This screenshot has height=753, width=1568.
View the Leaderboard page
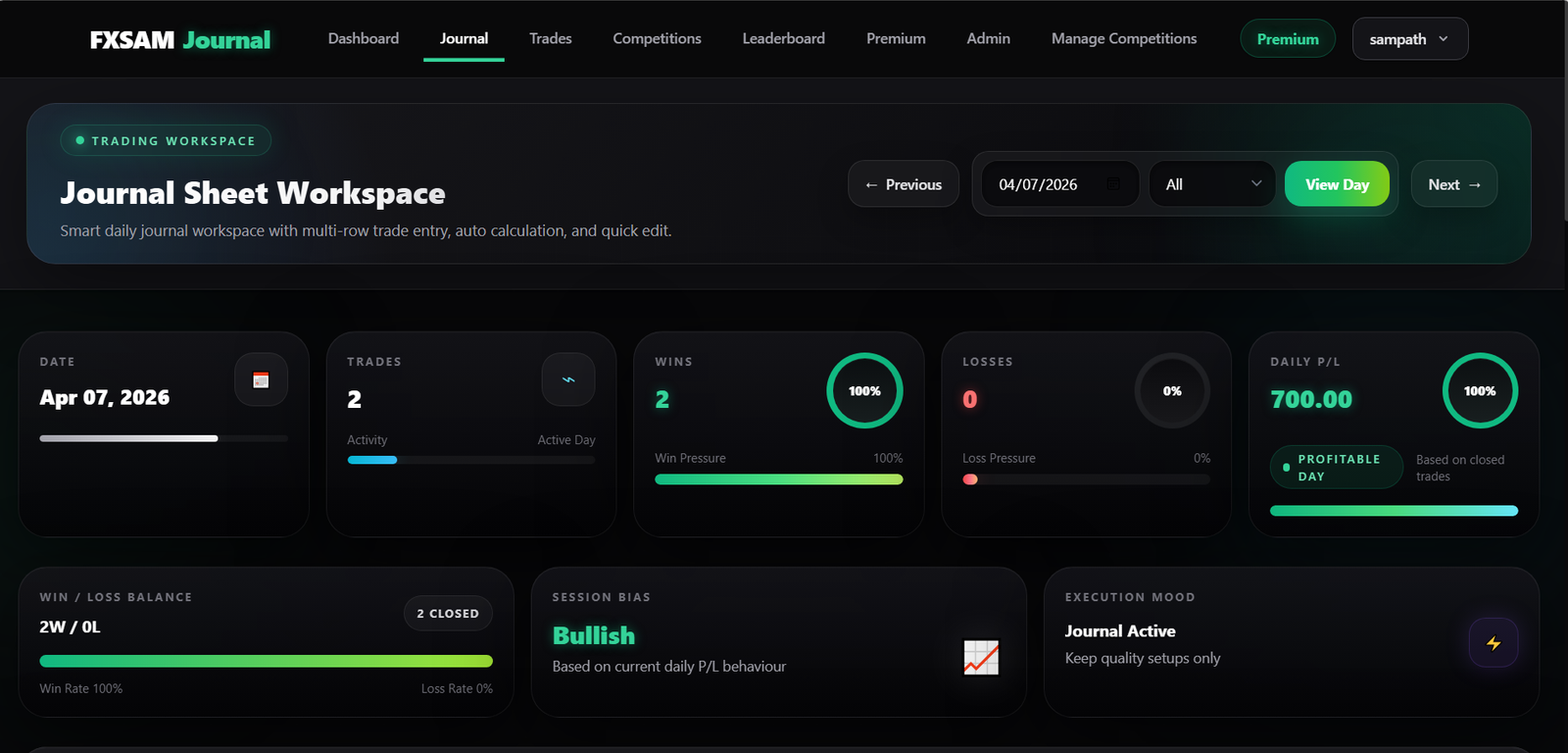click(784, 38)
